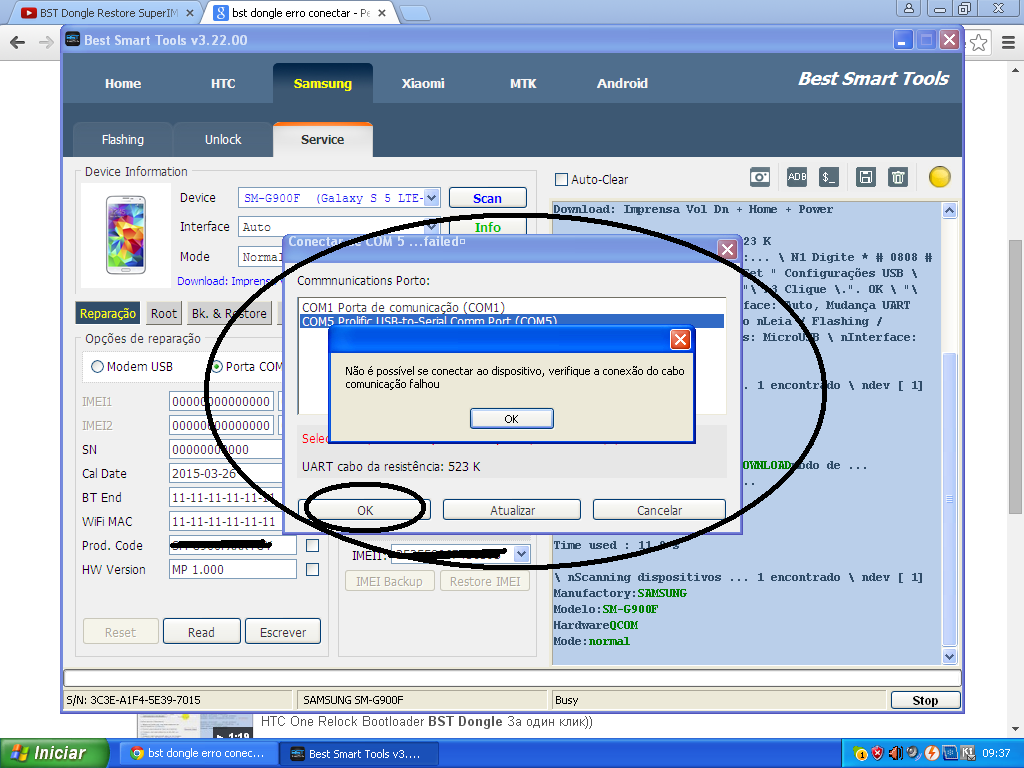Tick the checkbox next to HW Version
This screenshot has width=1024, height=768.
(313, 569)
